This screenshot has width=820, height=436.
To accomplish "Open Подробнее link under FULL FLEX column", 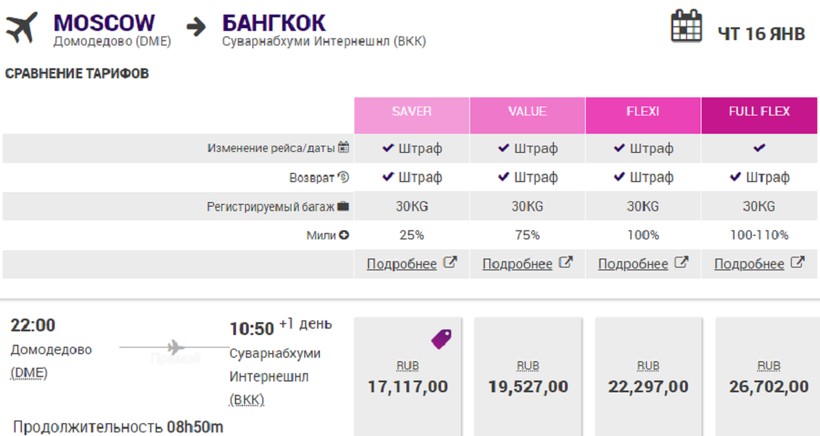I will pos(749,264).
